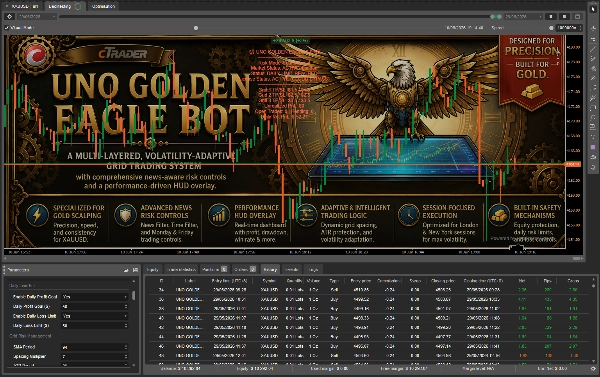Image resolution: width=600 pixels, height=377 pixels.
Task: Click the Parameters panel scroll-up arrow
Action: coord(134,281)
